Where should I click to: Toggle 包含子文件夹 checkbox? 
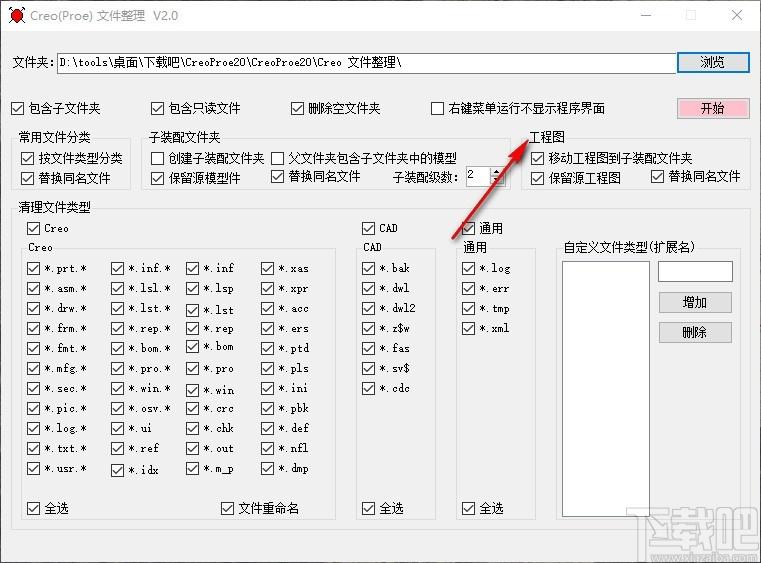[x=17, y=108]
